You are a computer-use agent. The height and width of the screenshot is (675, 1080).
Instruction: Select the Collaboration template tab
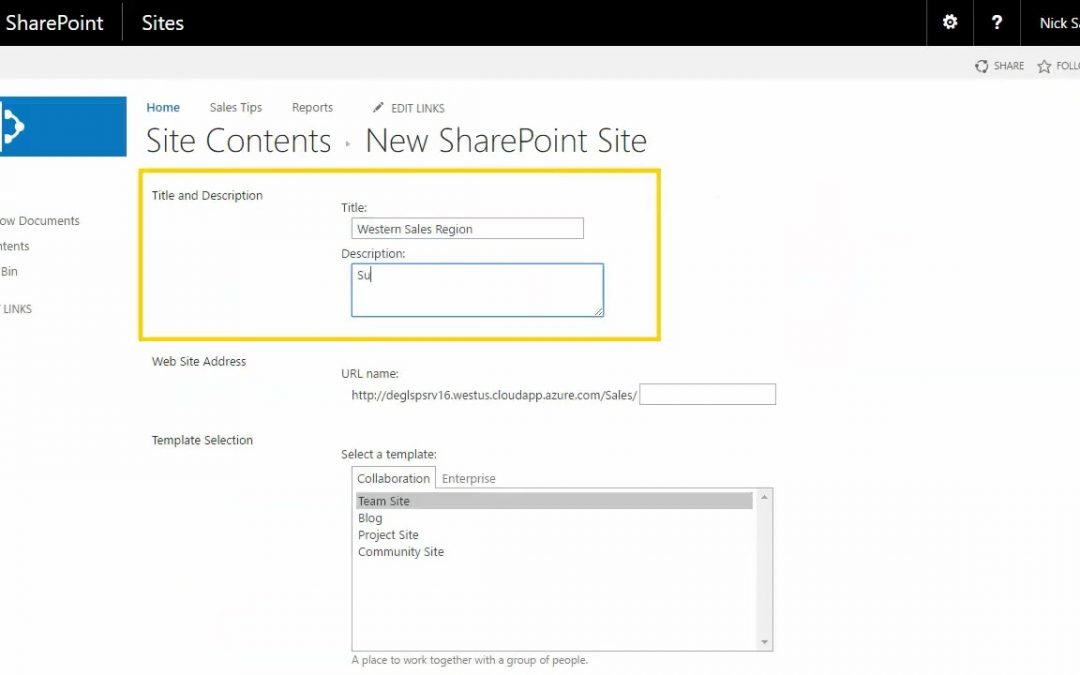click(x=393, y=478)
